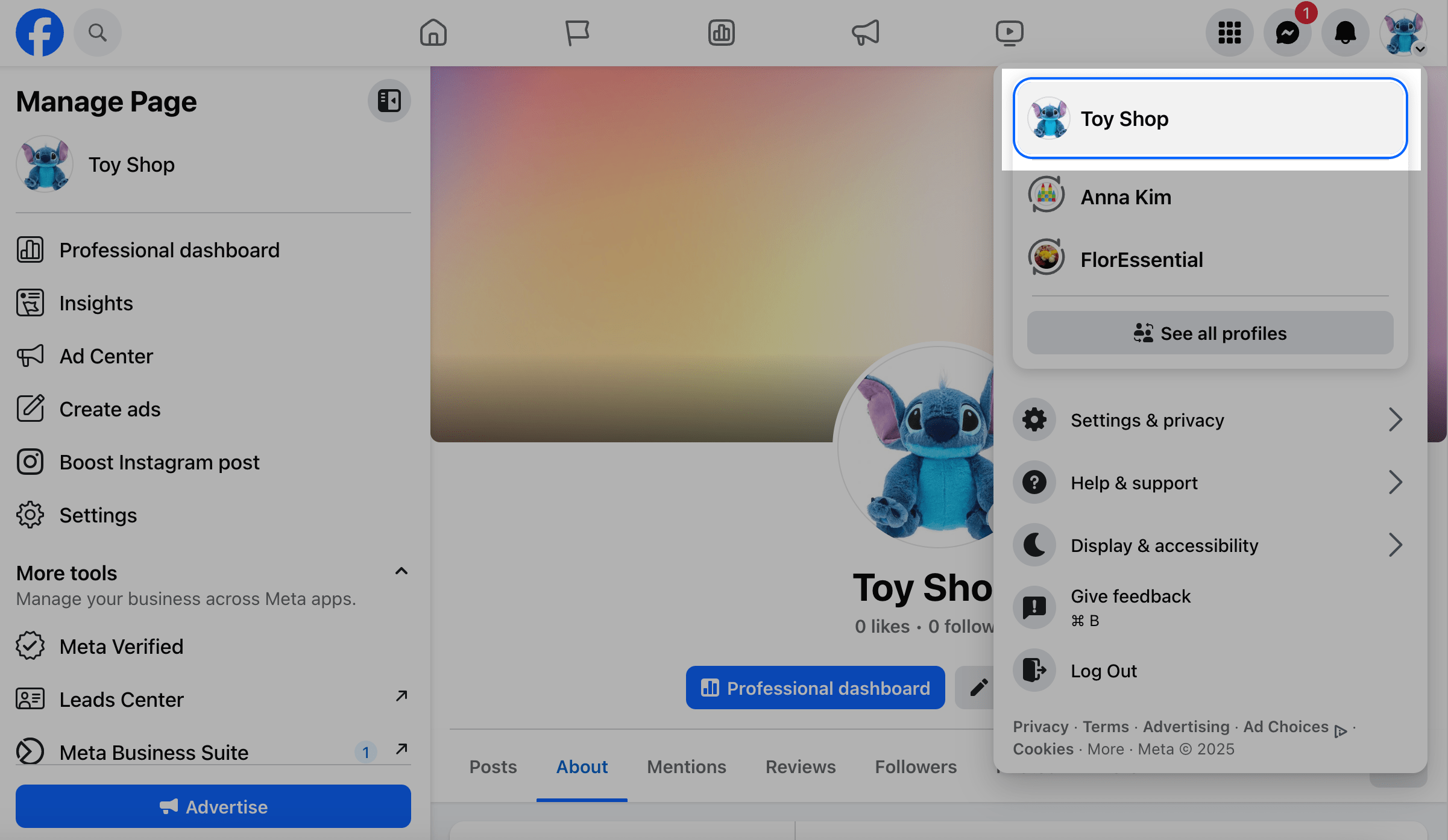Click the See all profiles button

pyautogui.click(x=1210, y=333)
